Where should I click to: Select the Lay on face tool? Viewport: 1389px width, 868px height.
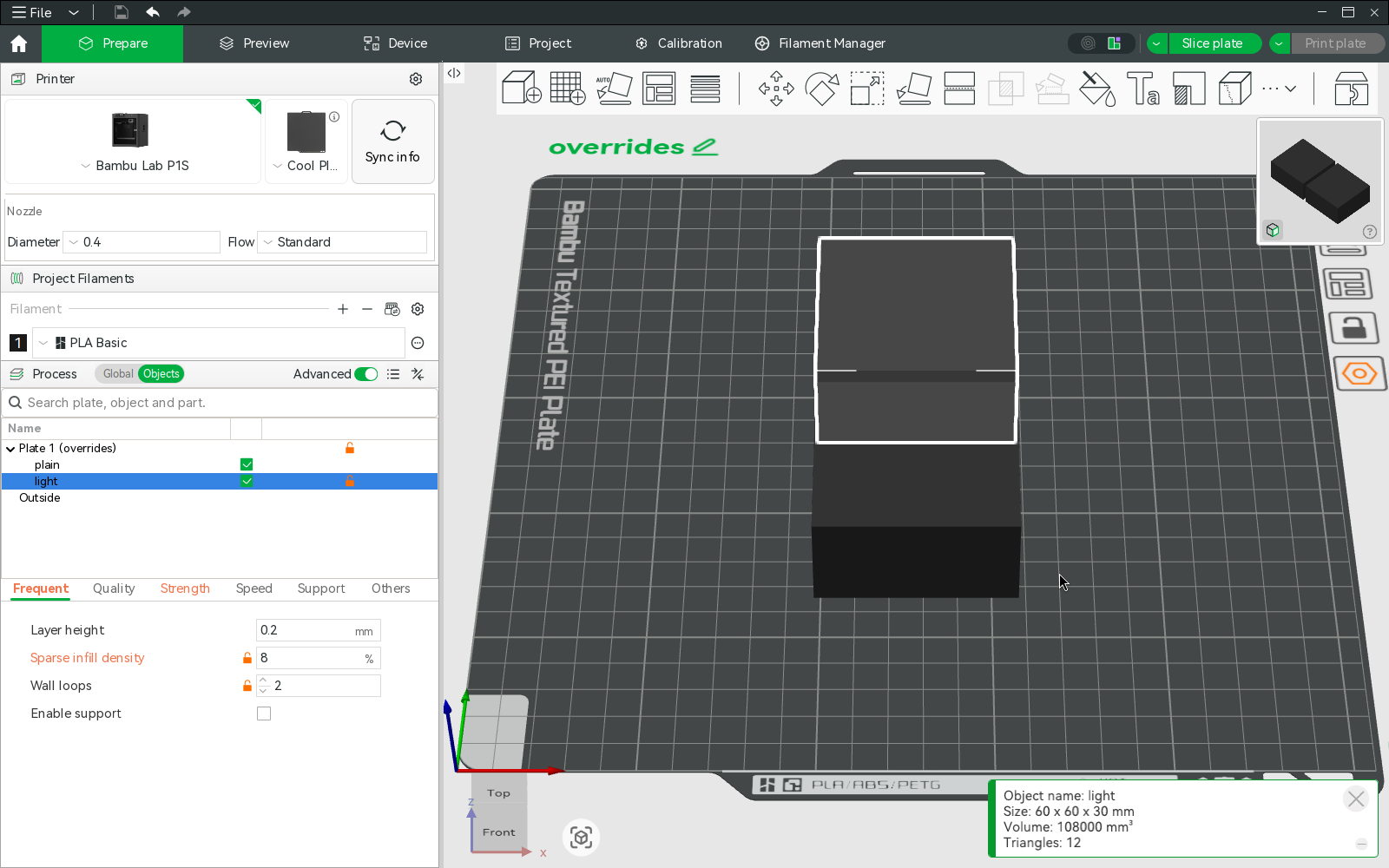pos(913,88)
